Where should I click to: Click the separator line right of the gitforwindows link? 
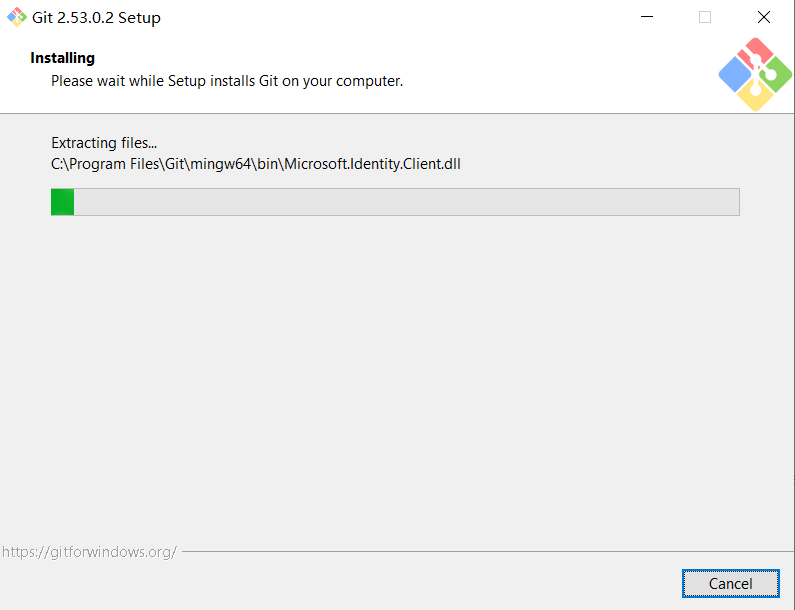tap(480, 551)
